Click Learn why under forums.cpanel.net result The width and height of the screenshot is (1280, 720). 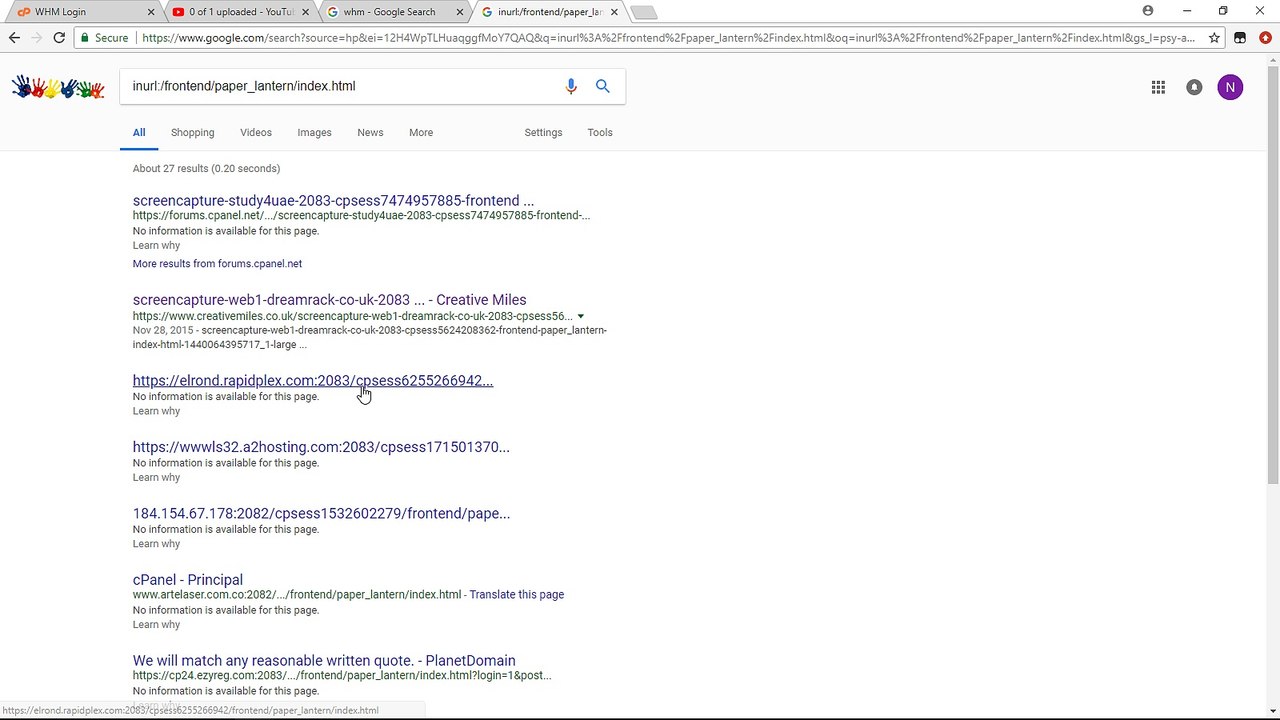(156, 246)
